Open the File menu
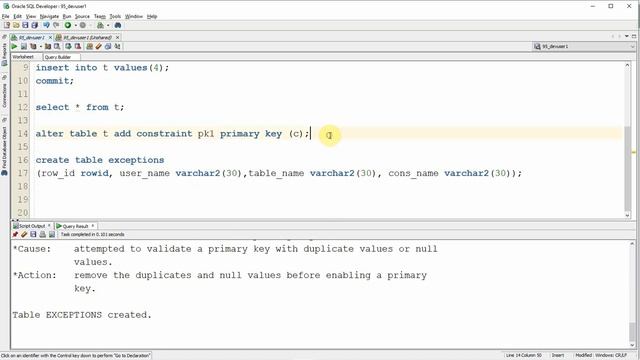The height and width of the screenshot is (360, 640). click(x=6, y=16)
